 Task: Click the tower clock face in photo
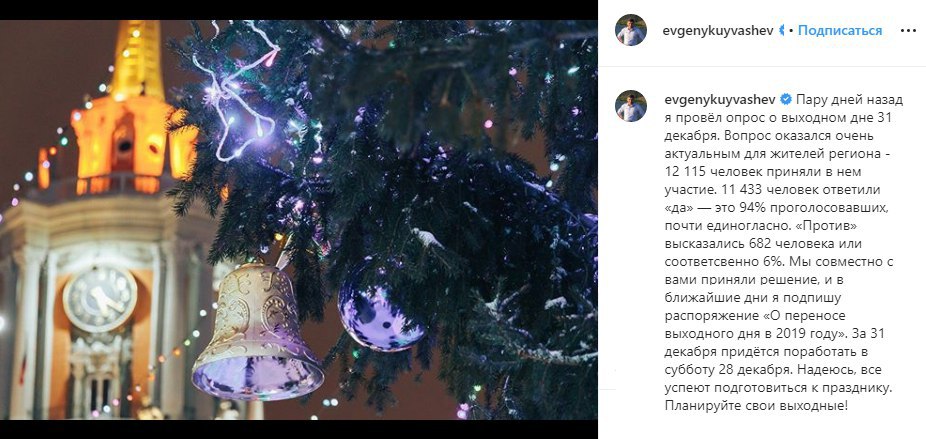click(100, 298)
